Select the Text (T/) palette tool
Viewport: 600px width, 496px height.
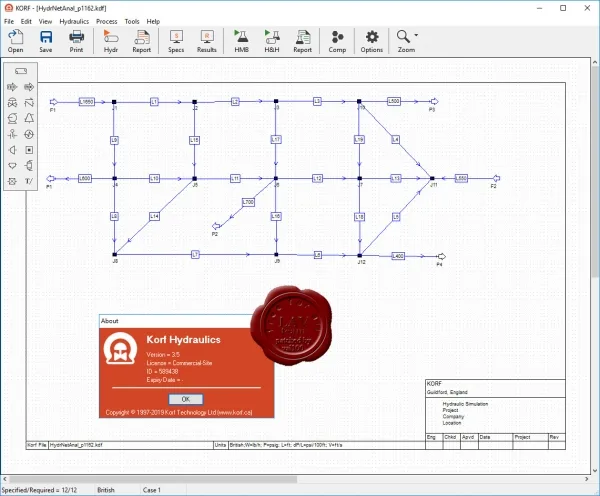click(29, 181)
